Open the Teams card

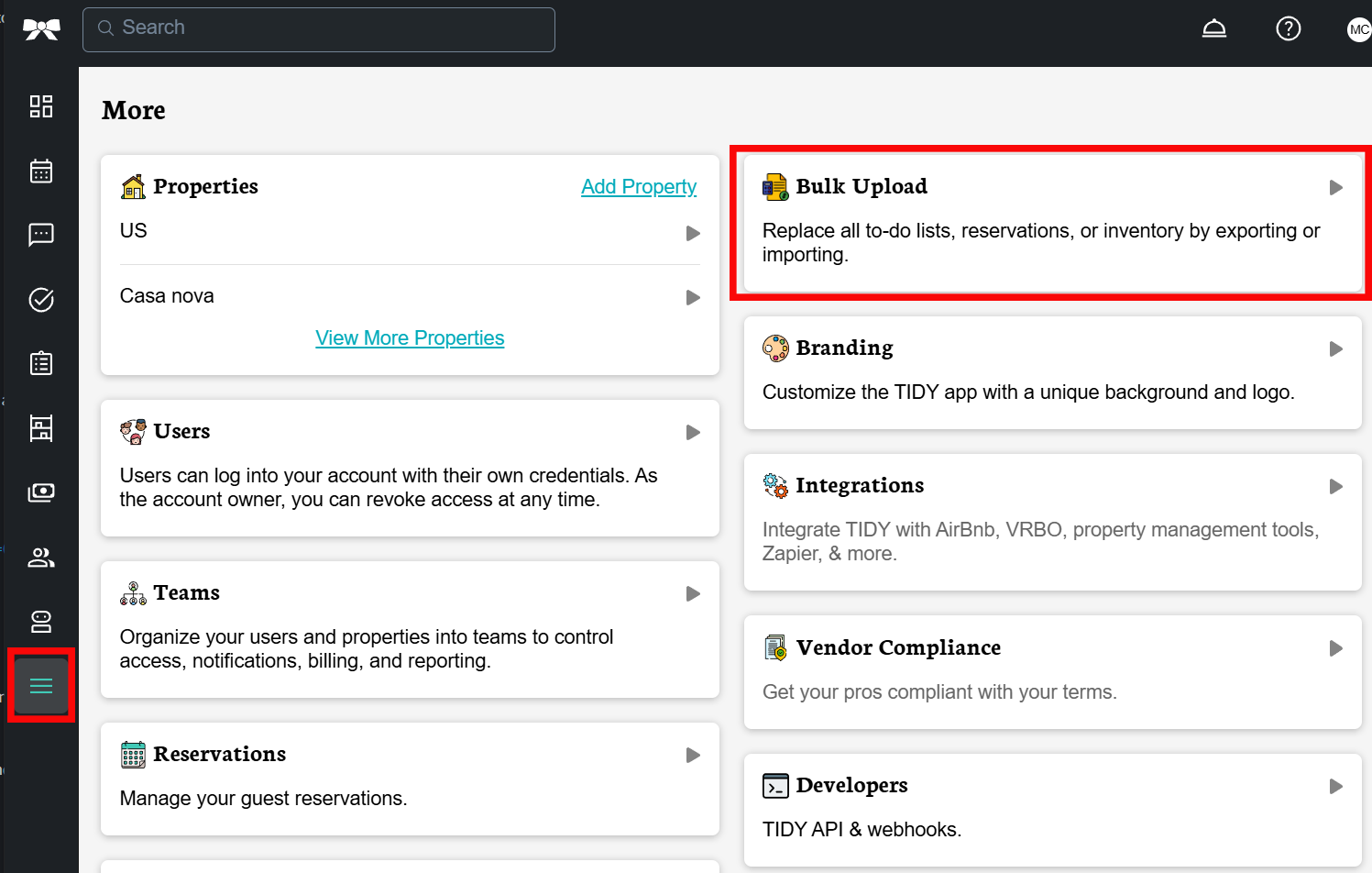click(410, 629)
